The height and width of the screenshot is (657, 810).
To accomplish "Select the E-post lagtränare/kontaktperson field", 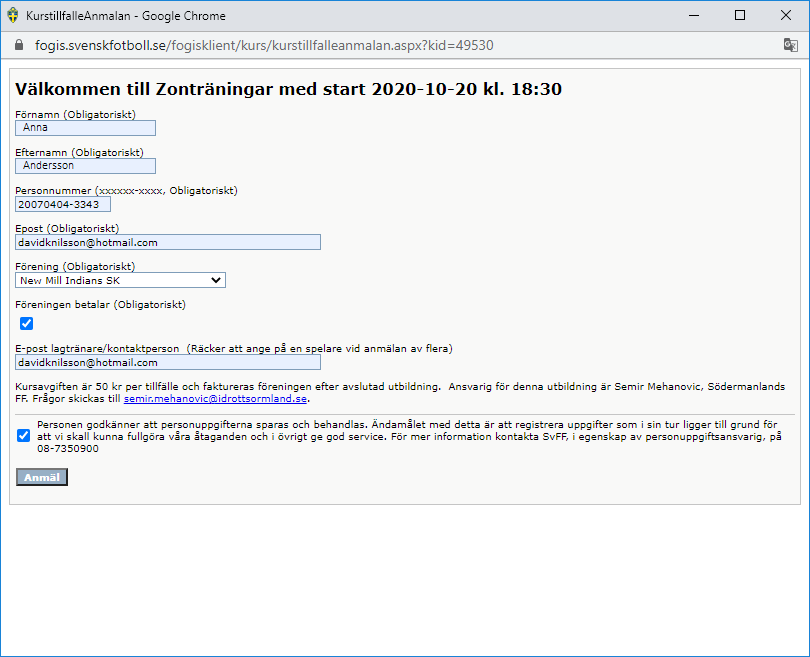I will (168, 362).
